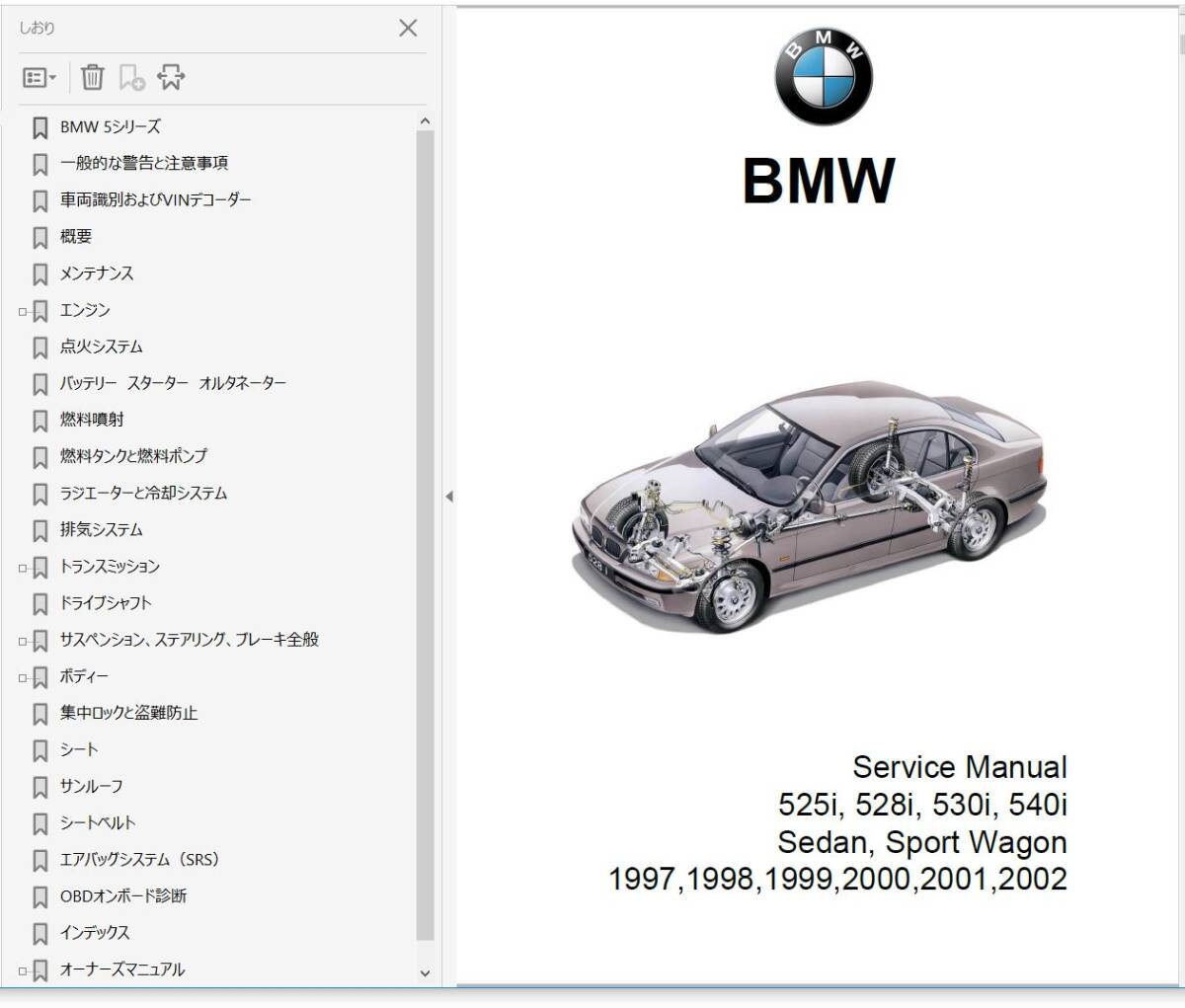Open the オーナーズマニュアル bookmark
The image size is (1185, 1008).
pos(122,969)
